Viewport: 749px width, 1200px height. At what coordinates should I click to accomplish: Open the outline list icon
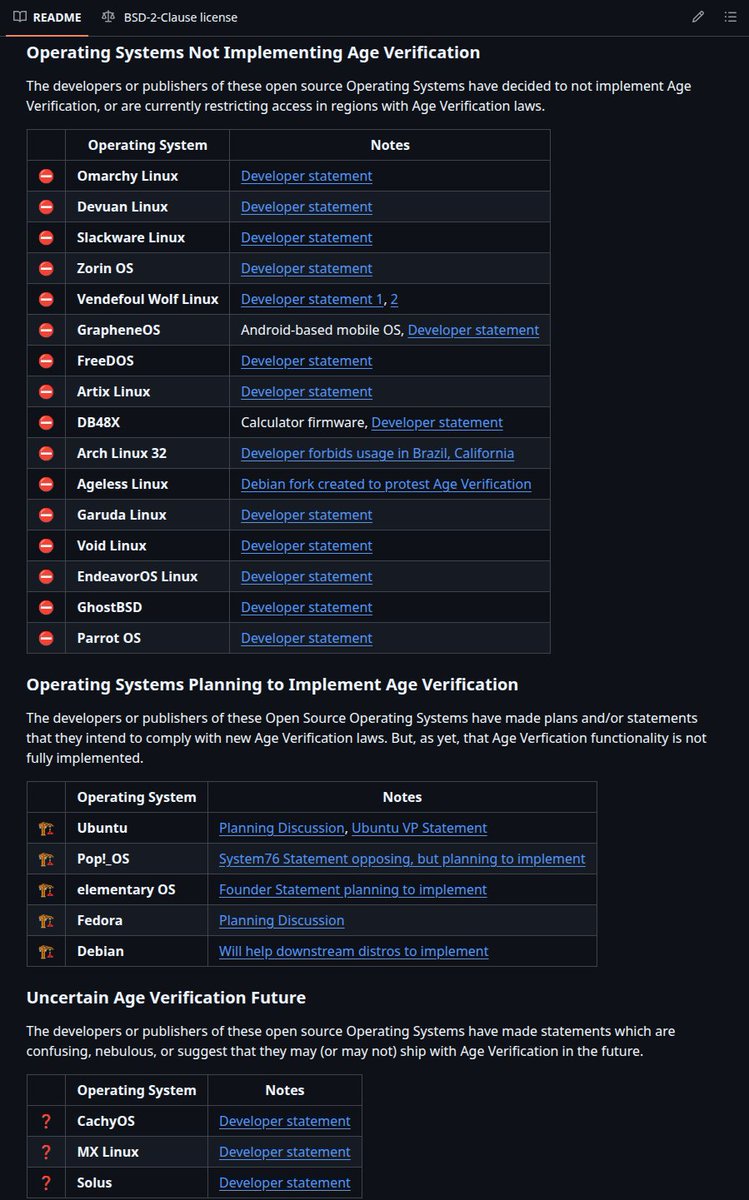click(x=730, y=17)
